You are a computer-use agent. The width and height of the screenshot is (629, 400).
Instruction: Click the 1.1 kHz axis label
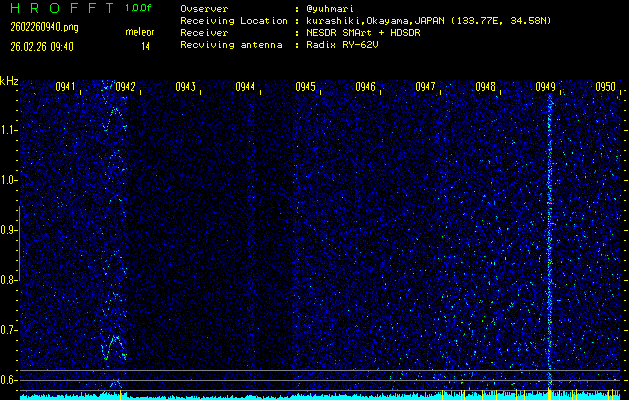click(7, 130)
